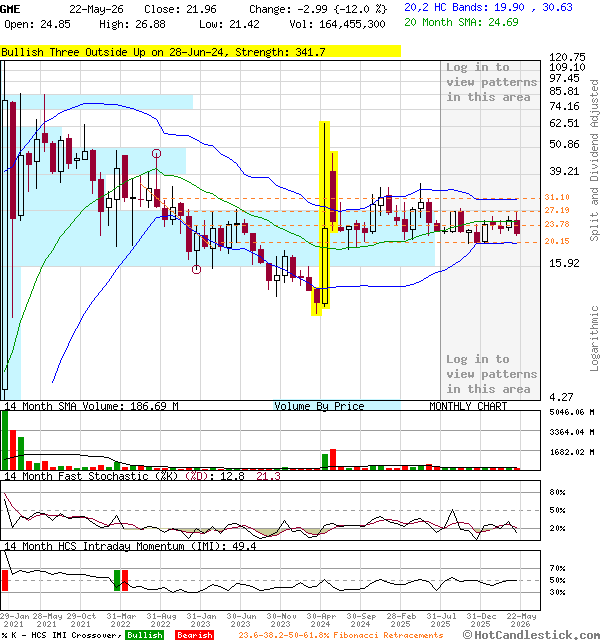The height and width of the screenshot is (640, 600).
Task: Click the '30-Apr 2024' date axis label
Action: click(x=321, y=620)
